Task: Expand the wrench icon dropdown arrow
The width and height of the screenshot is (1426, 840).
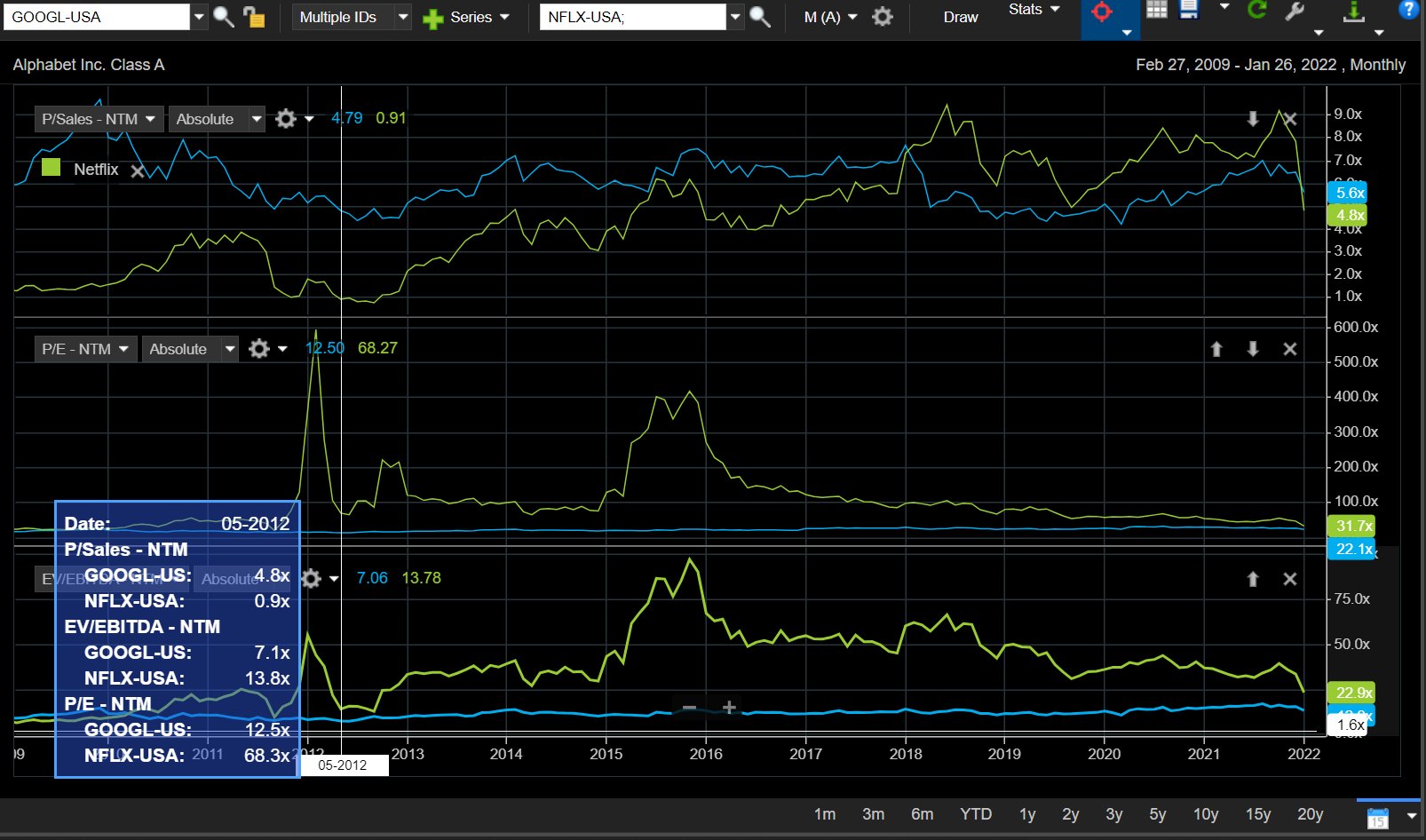Action: point(1319,33)
